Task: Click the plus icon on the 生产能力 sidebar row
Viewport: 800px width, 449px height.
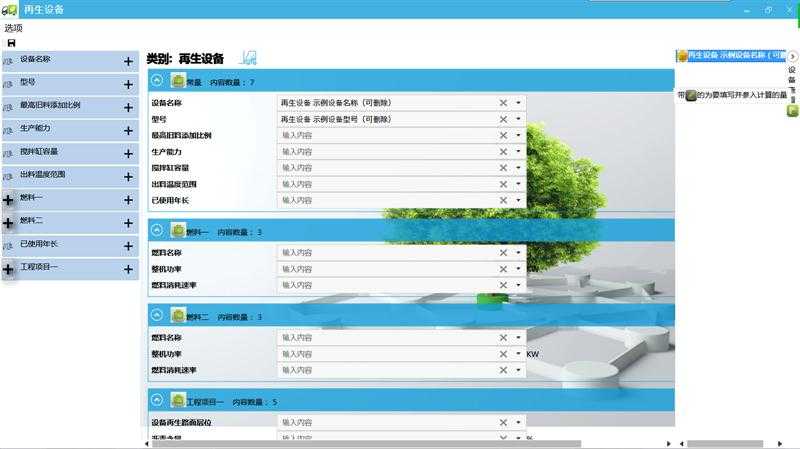Action: click(128, 131)
